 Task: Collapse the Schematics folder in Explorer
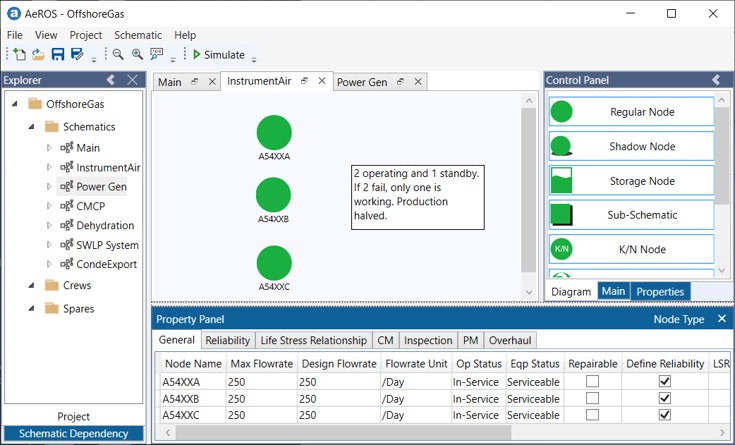[33, 127]
